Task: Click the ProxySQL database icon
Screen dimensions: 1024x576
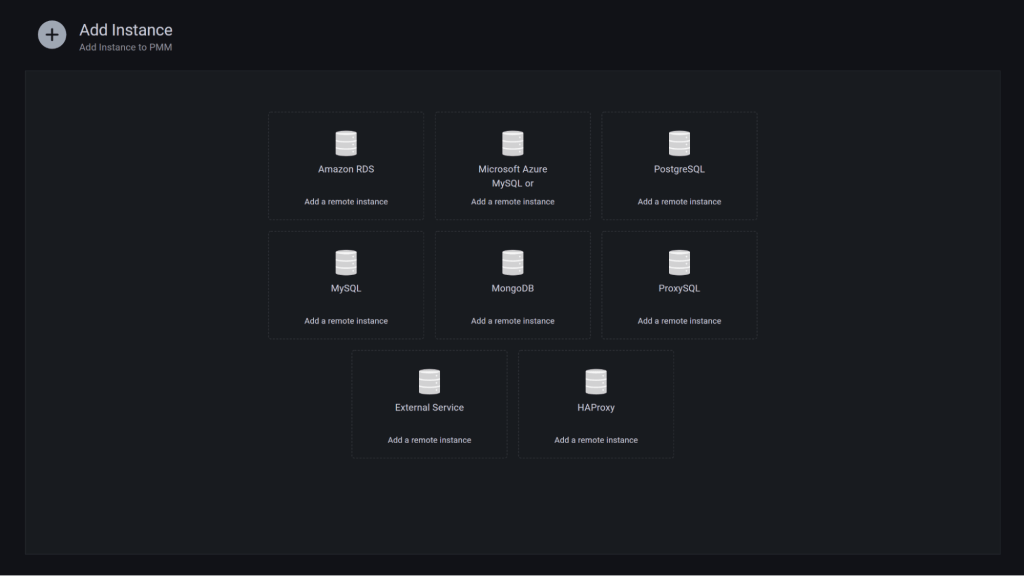Action: 679,263
